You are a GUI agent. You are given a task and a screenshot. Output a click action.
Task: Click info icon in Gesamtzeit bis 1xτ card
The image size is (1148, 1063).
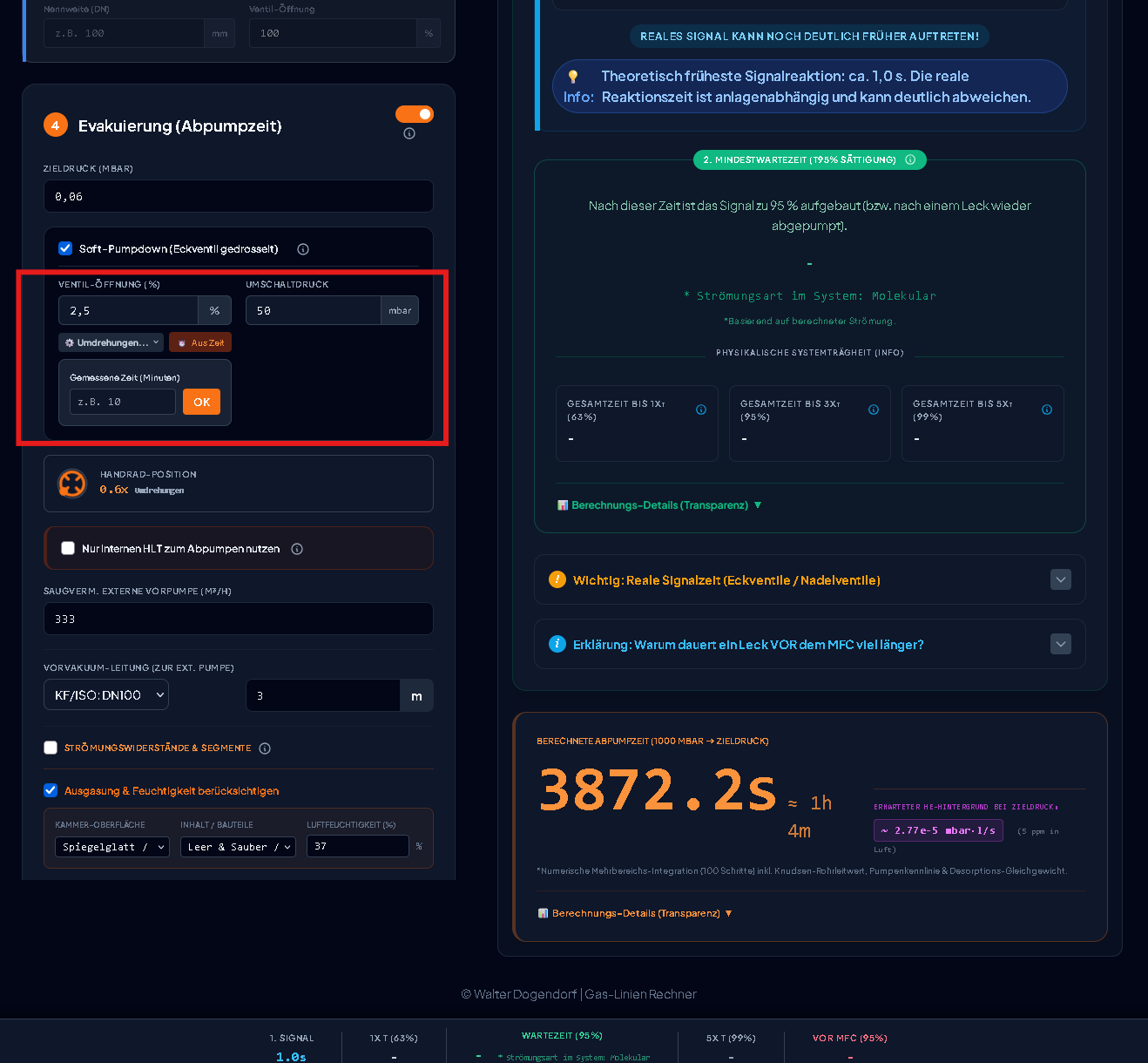coord(701,410)
